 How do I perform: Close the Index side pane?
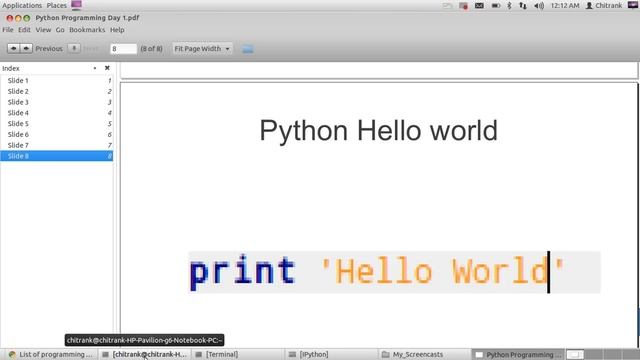click(x=107, y=68)
